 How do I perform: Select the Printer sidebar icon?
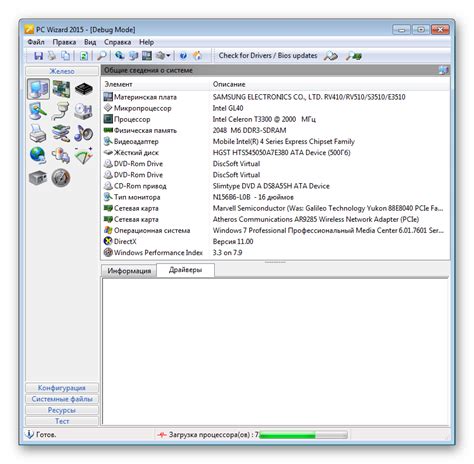coord(38,133)
